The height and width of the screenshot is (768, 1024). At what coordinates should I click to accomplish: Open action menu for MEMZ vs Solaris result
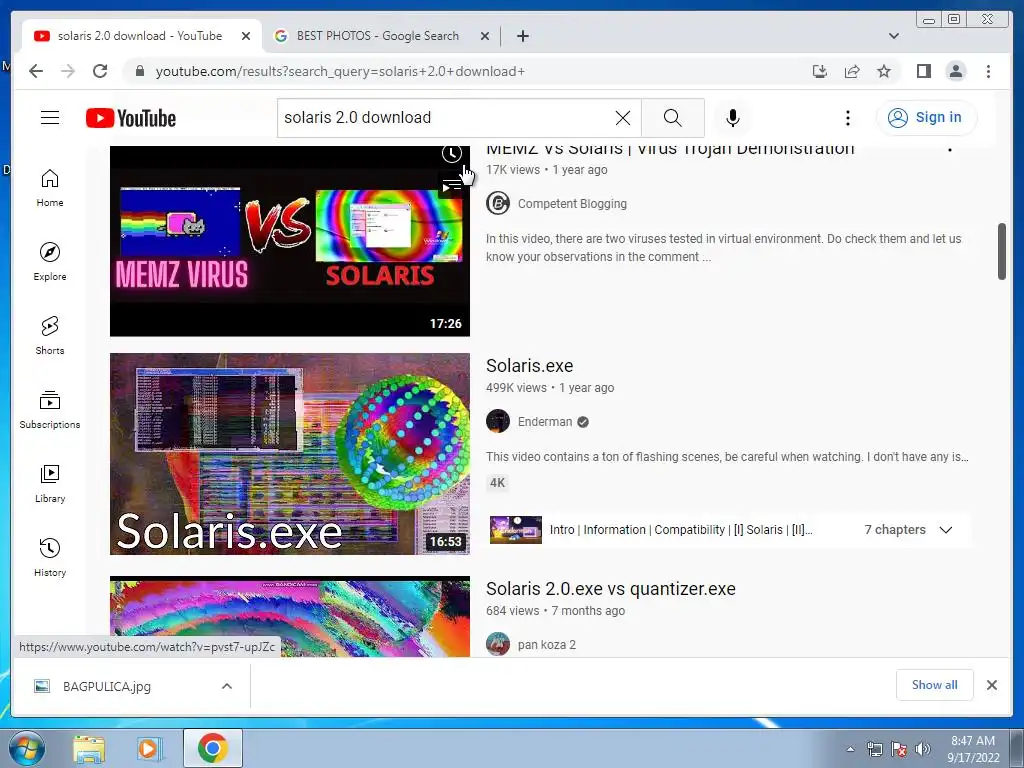coord(950,150)
